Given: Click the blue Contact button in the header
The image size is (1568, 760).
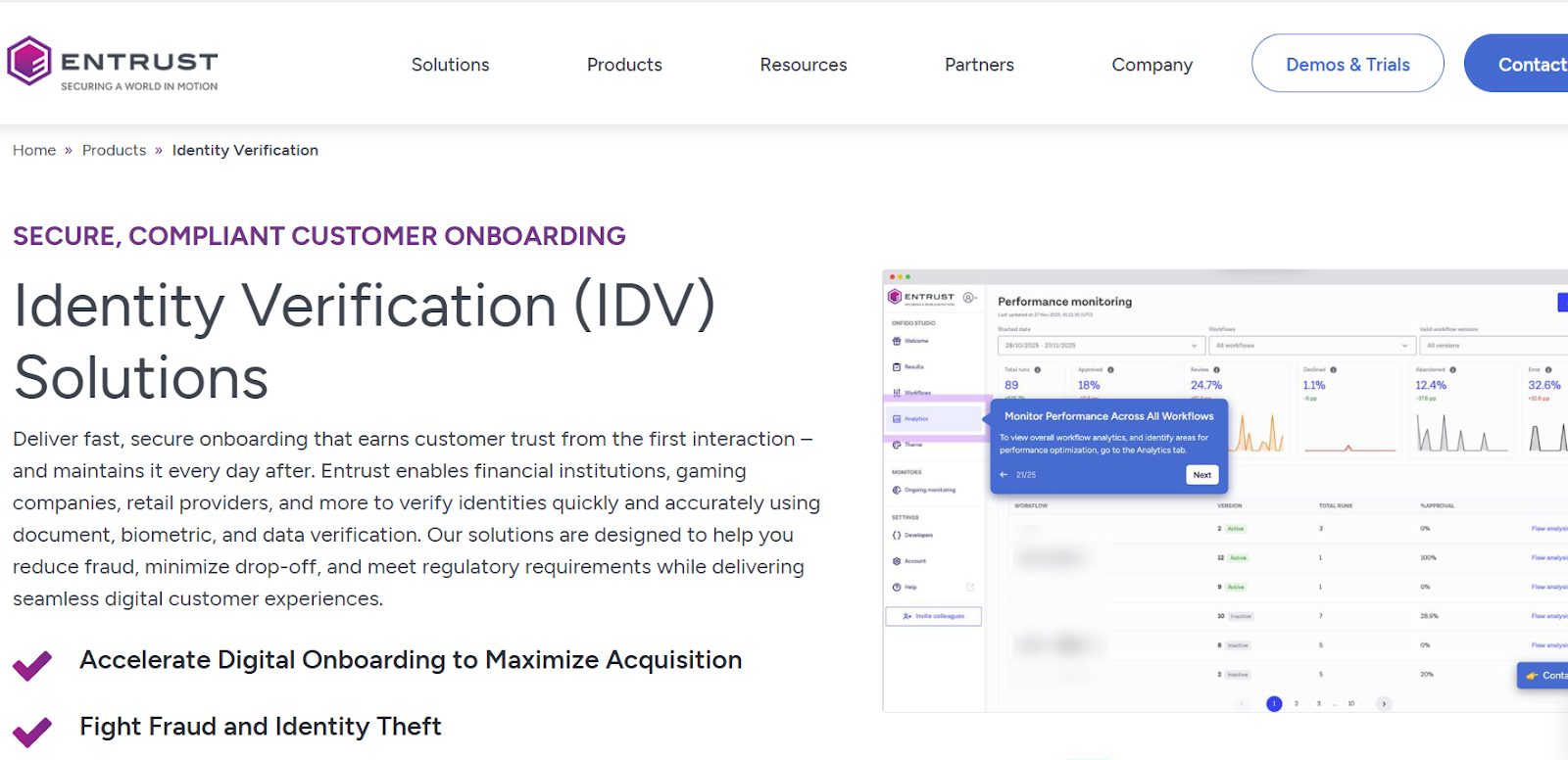Looking at the screenshot, I should coord(1517,64).
